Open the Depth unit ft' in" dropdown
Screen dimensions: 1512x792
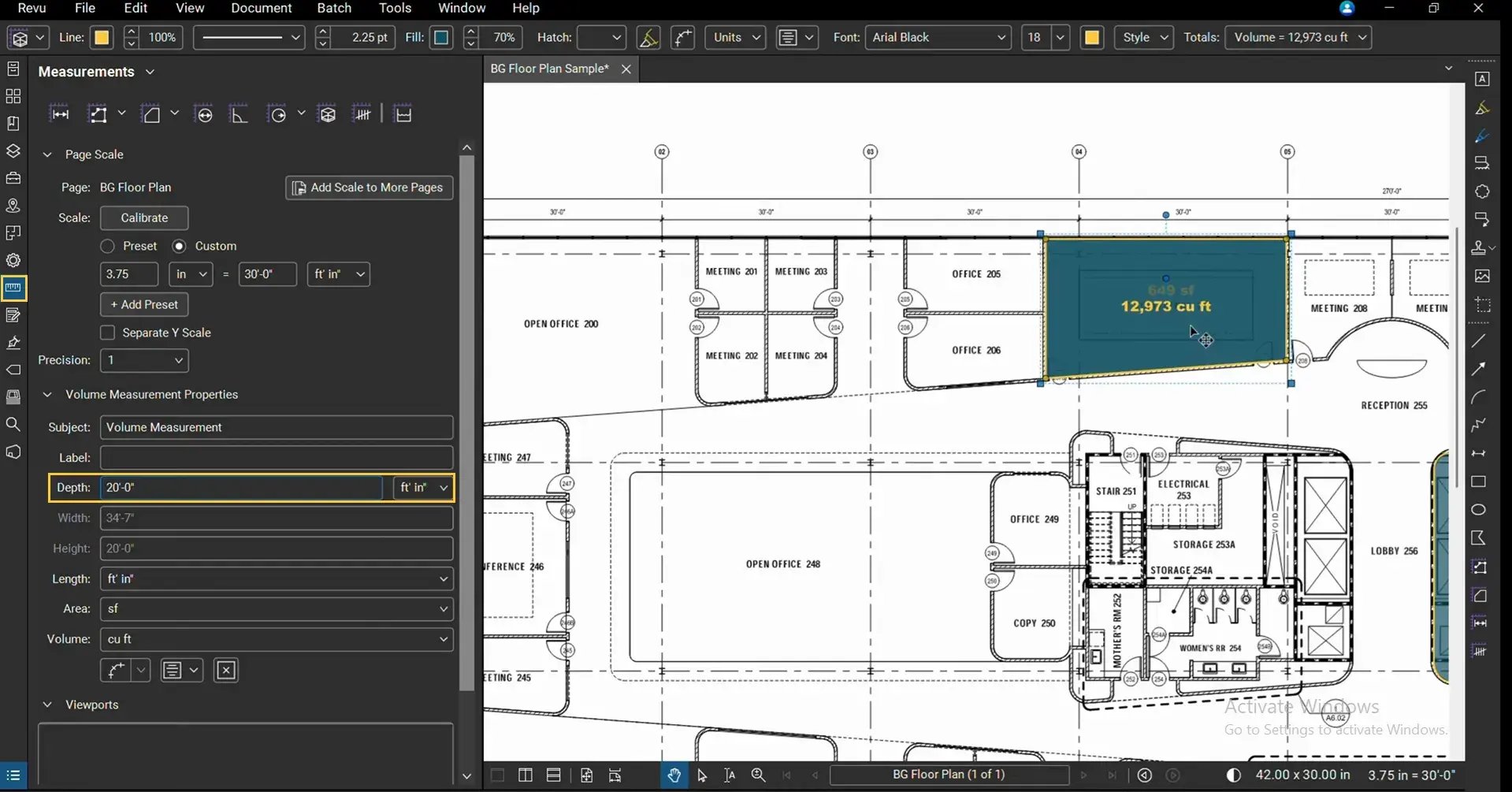(x=423, y=488)
